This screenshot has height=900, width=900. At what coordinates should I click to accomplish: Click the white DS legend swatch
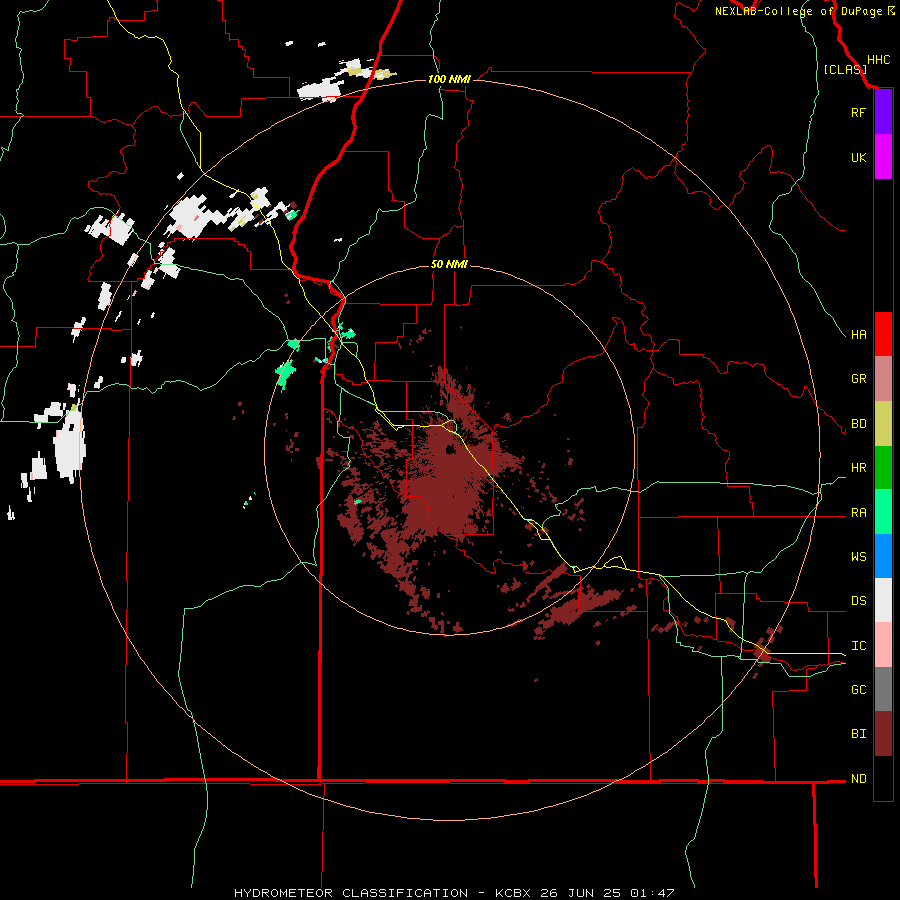tap(883, 600)
